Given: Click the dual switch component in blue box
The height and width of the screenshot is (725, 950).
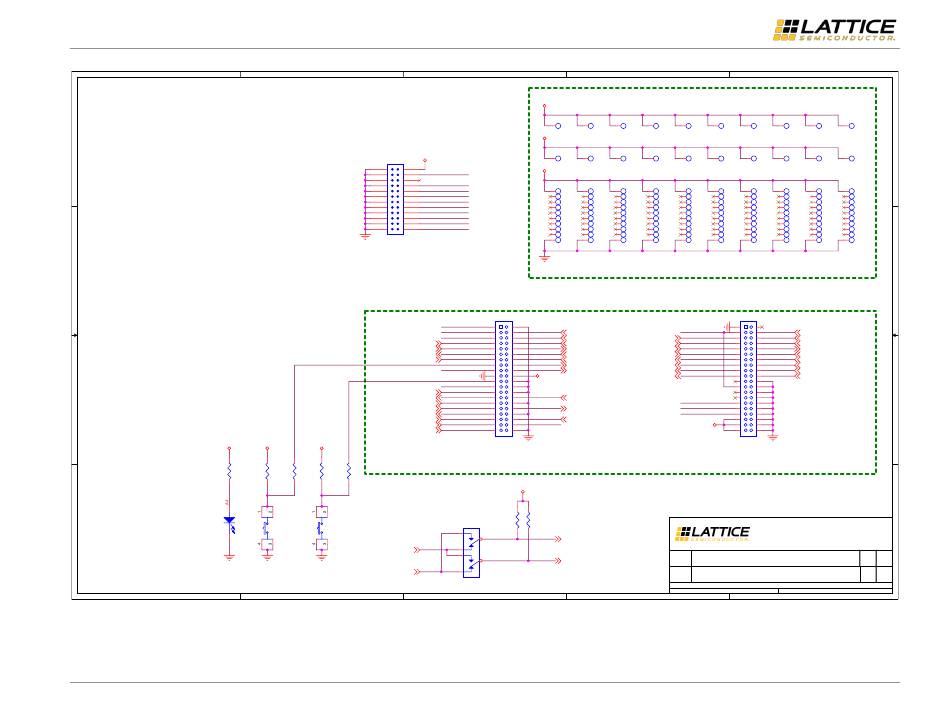Looking at the screenshot, I should coord(471,553).
